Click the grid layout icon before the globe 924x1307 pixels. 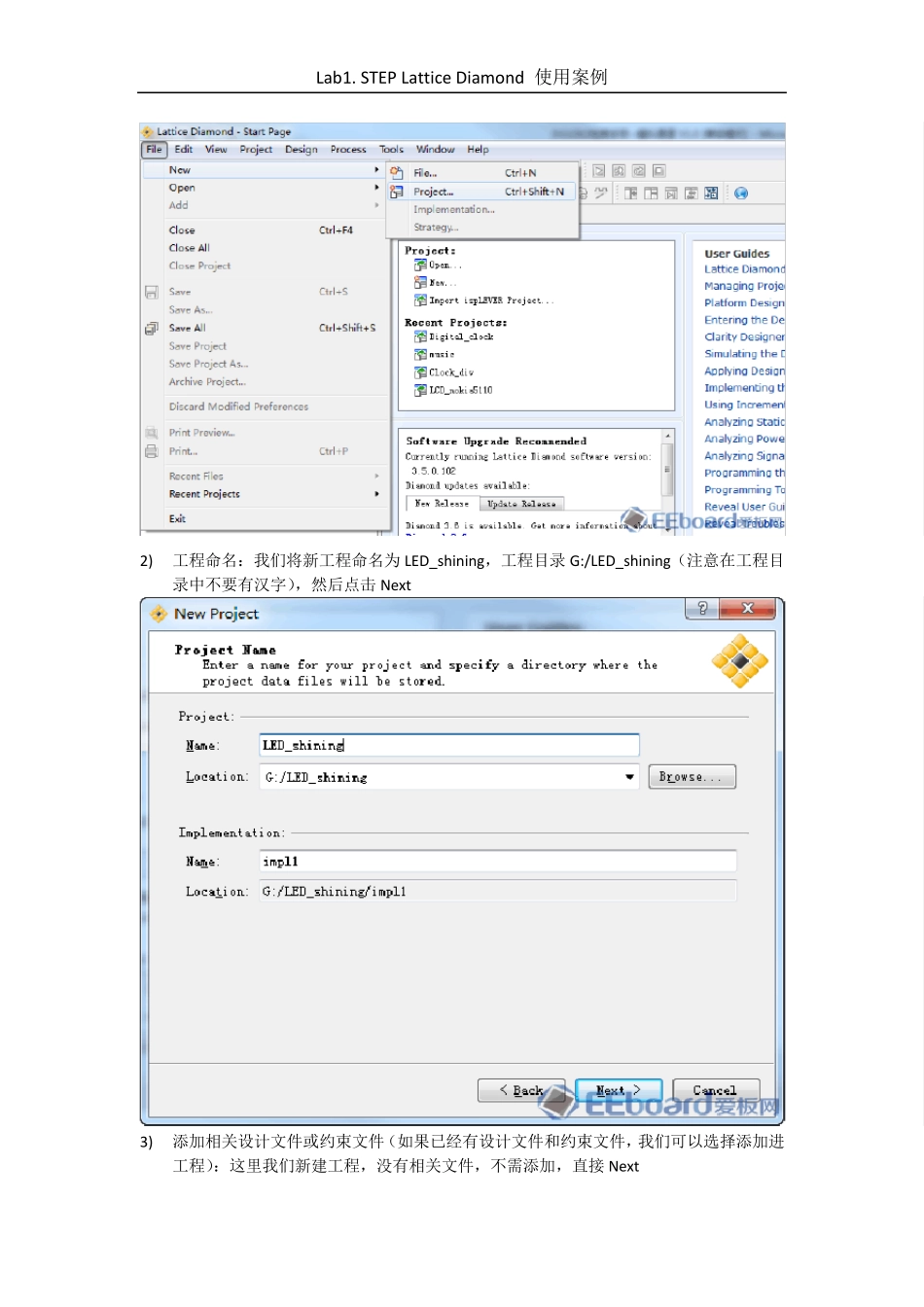coord(711,194)
